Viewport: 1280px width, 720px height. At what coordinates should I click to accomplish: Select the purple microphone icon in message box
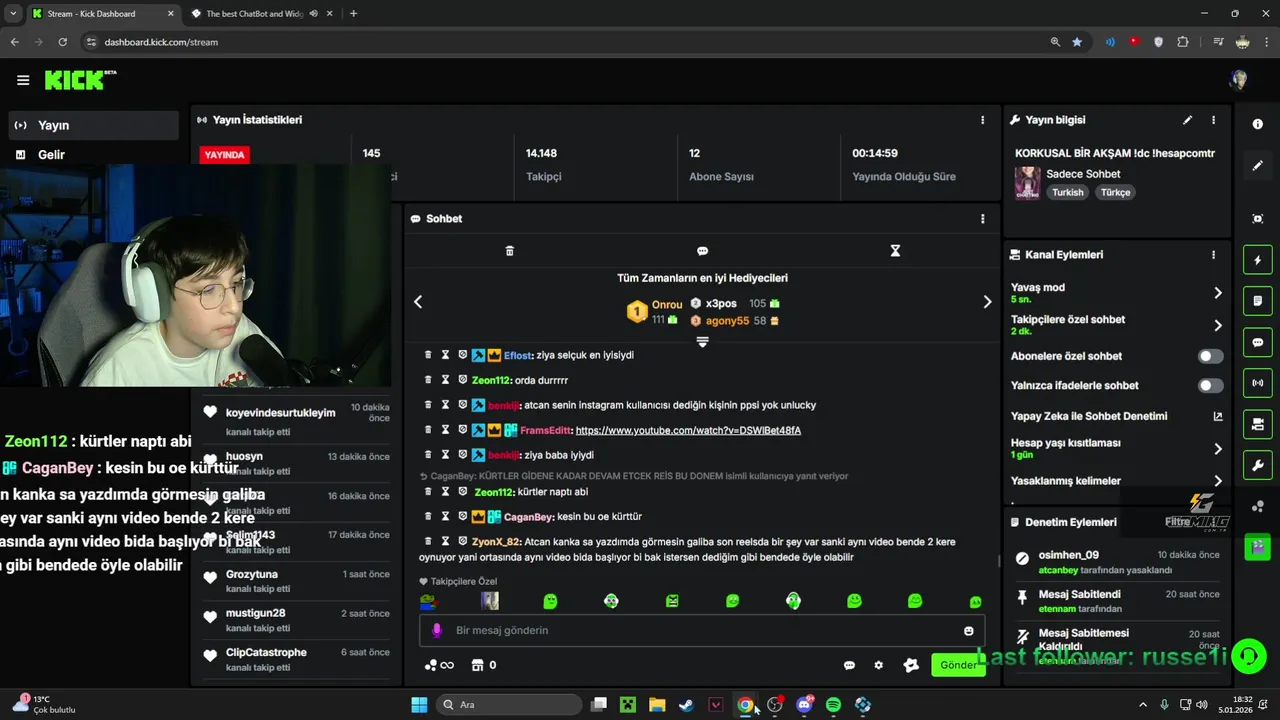436,631
